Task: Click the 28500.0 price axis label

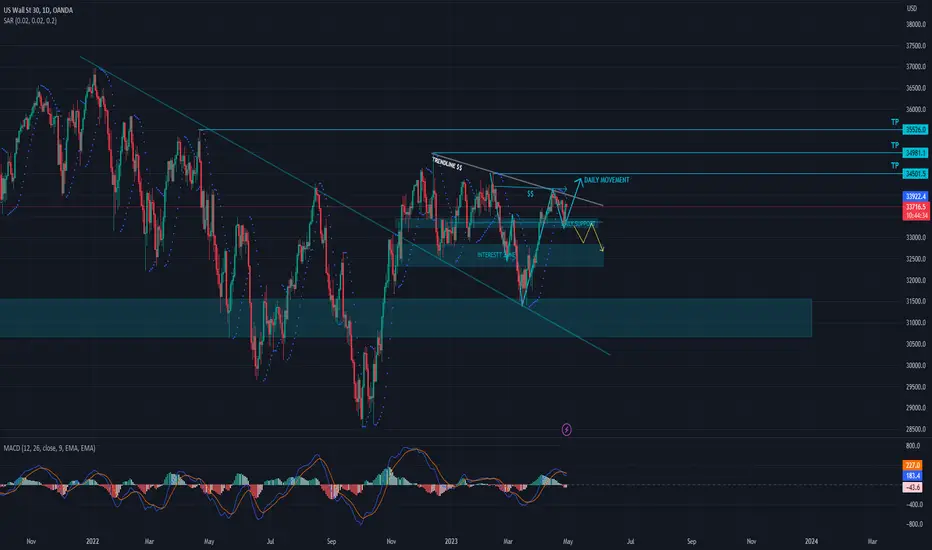Action: click(916, 429)
